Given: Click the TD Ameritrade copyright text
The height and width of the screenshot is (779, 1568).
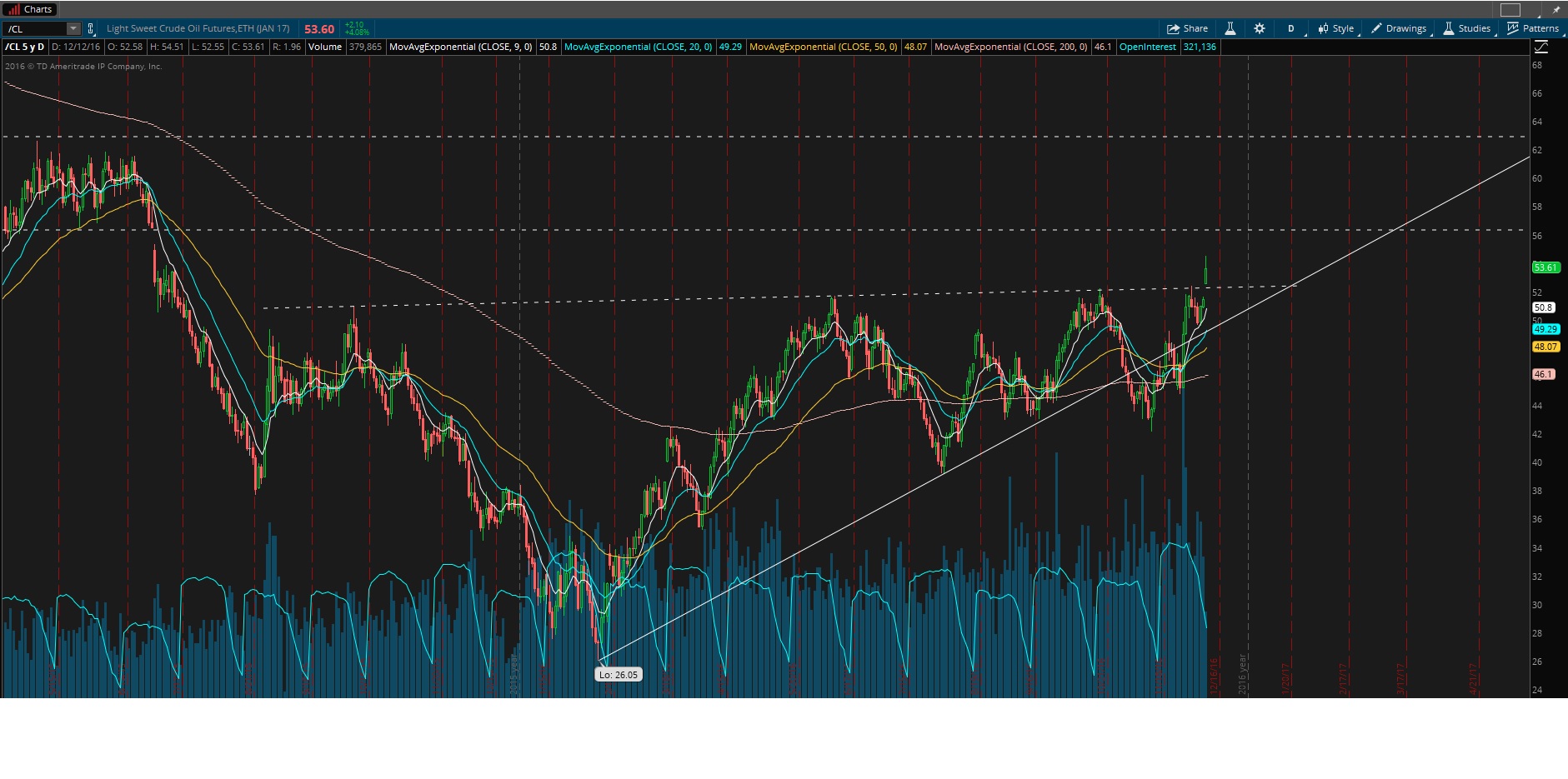Looking at the screenshot, I should tap(83, 66).
